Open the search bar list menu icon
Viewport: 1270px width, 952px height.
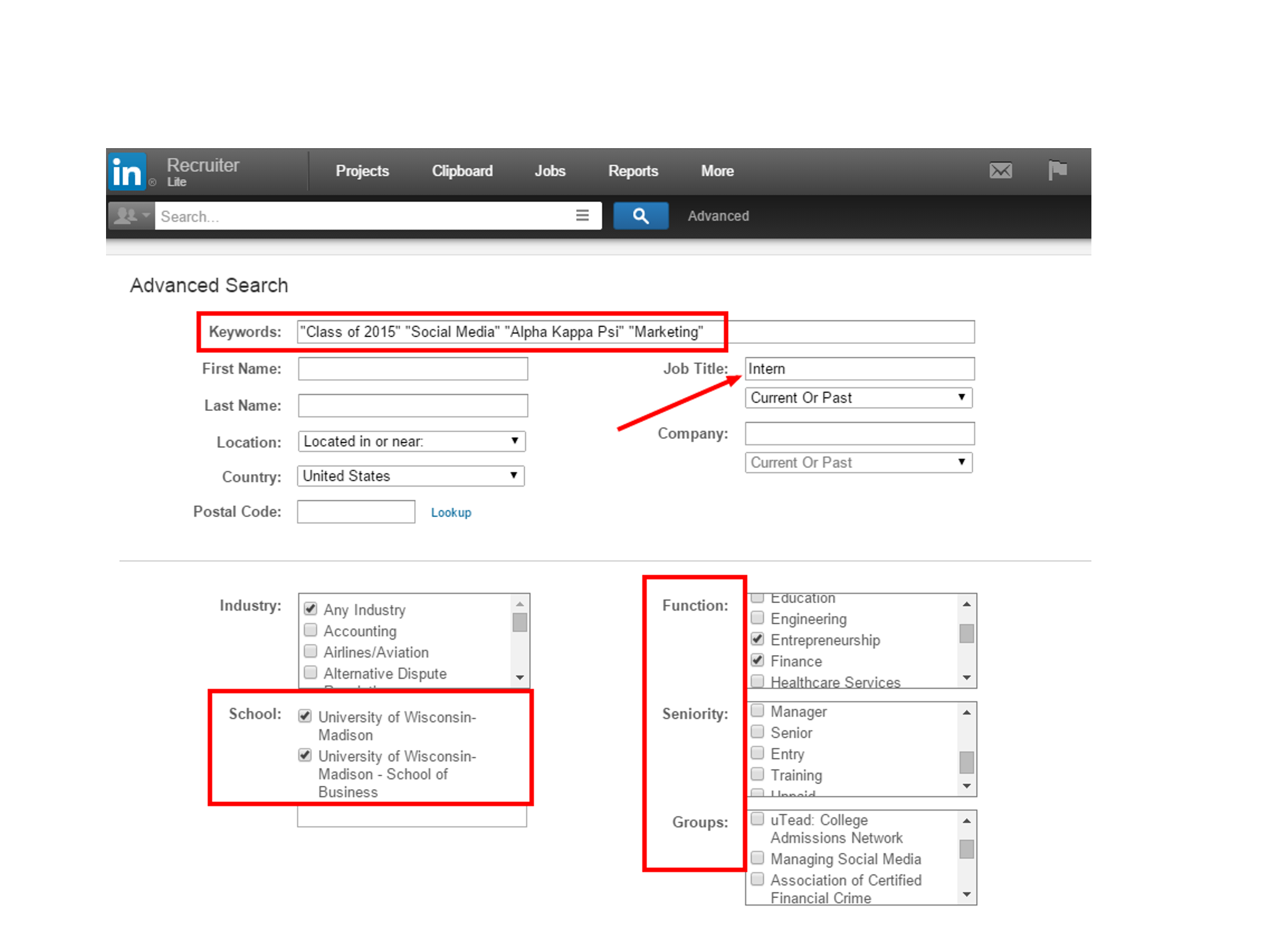582,215
